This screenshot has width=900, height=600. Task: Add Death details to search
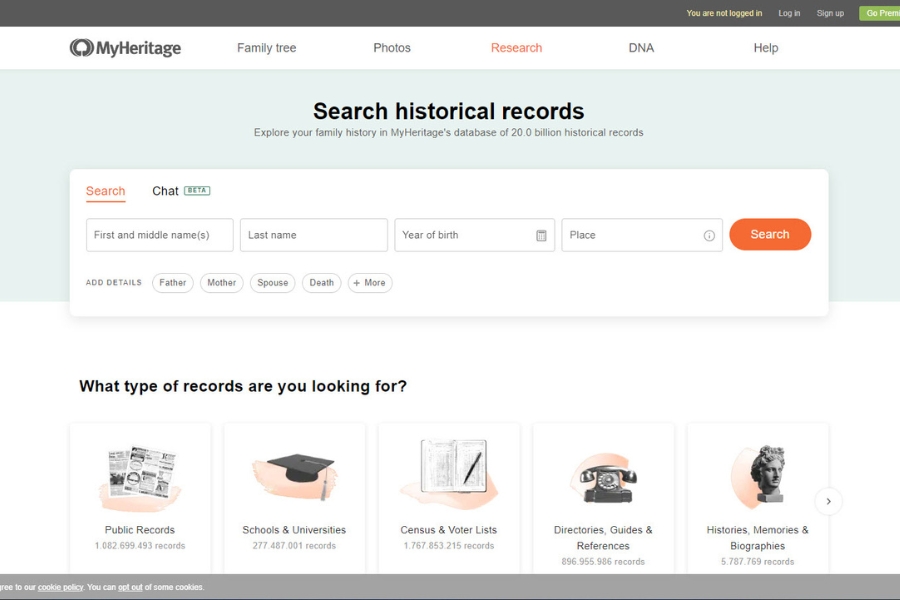[x=321, y=283]
